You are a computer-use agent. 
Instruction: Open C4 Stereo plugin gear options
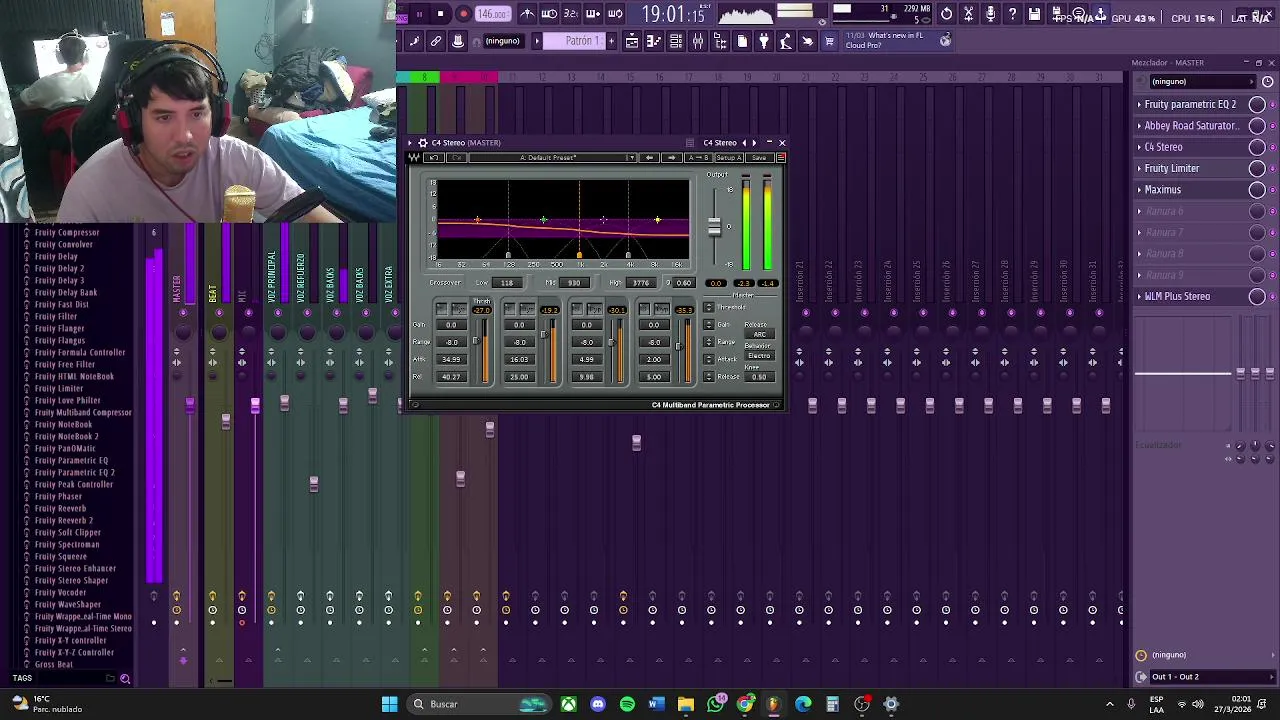[x=422, y=143]
